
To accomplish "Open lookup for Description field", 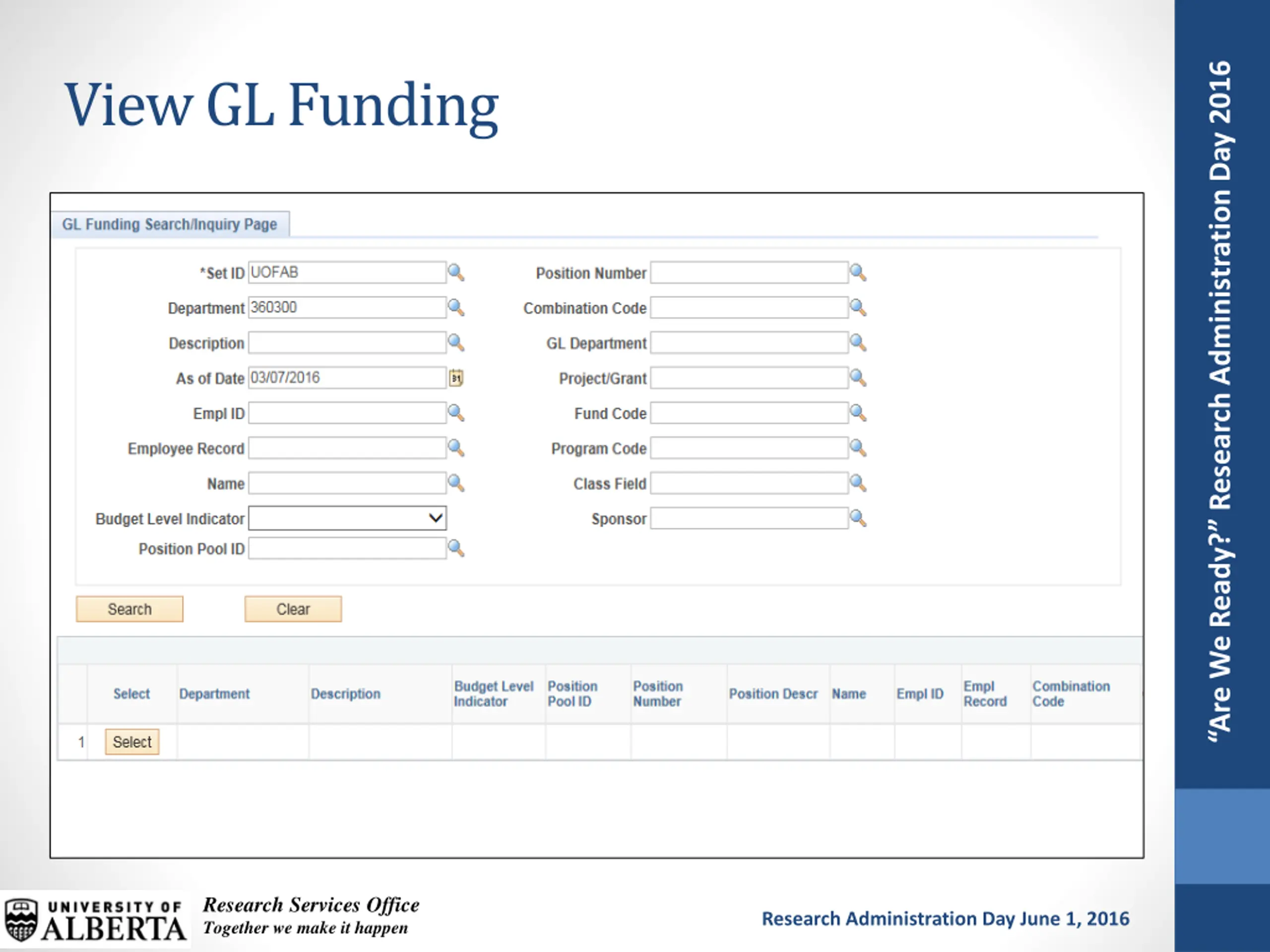I will pyautogui.click(x=456, y=343).
